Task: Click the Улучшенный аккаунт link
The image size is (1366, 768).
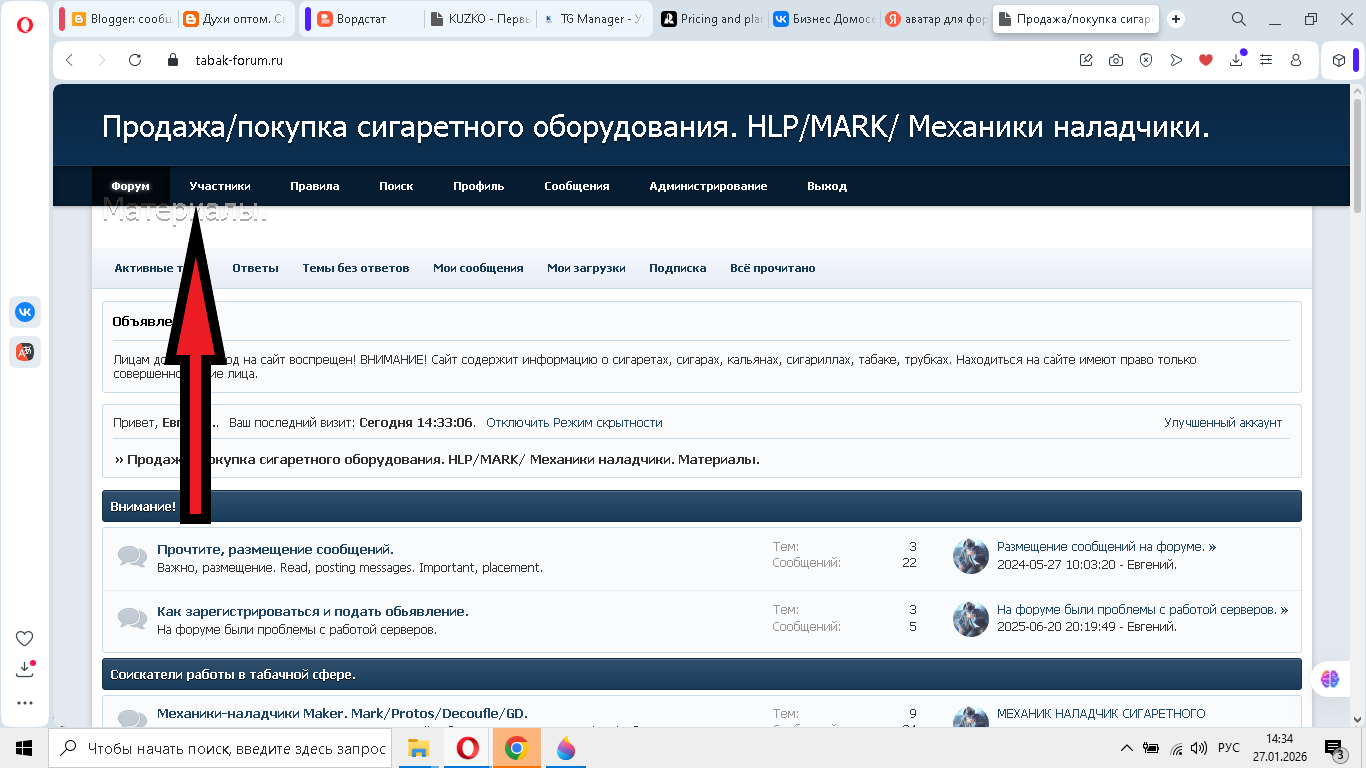Action: (x=1222, y=423)
